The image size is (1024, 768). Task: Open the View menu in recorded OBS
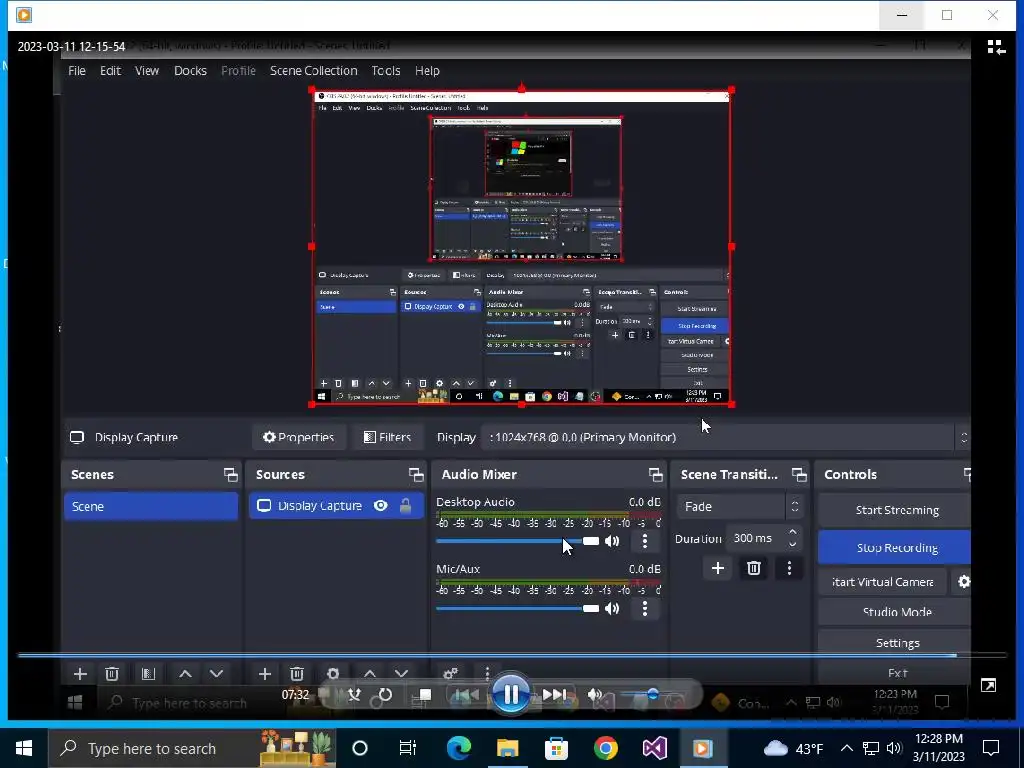(147, 71)
